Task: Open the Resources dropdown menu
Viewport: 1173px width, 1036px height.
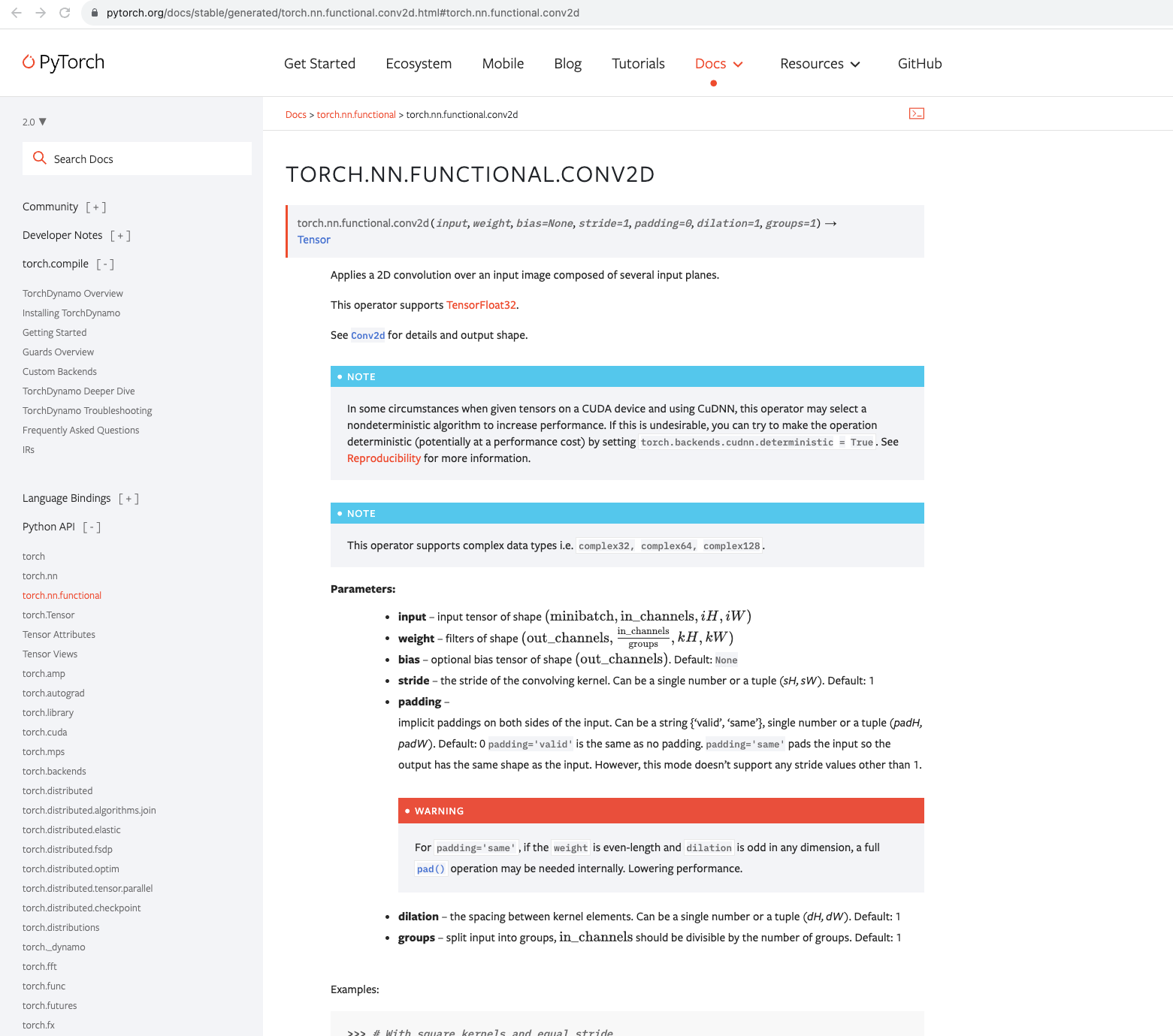Action: point(820,64)
